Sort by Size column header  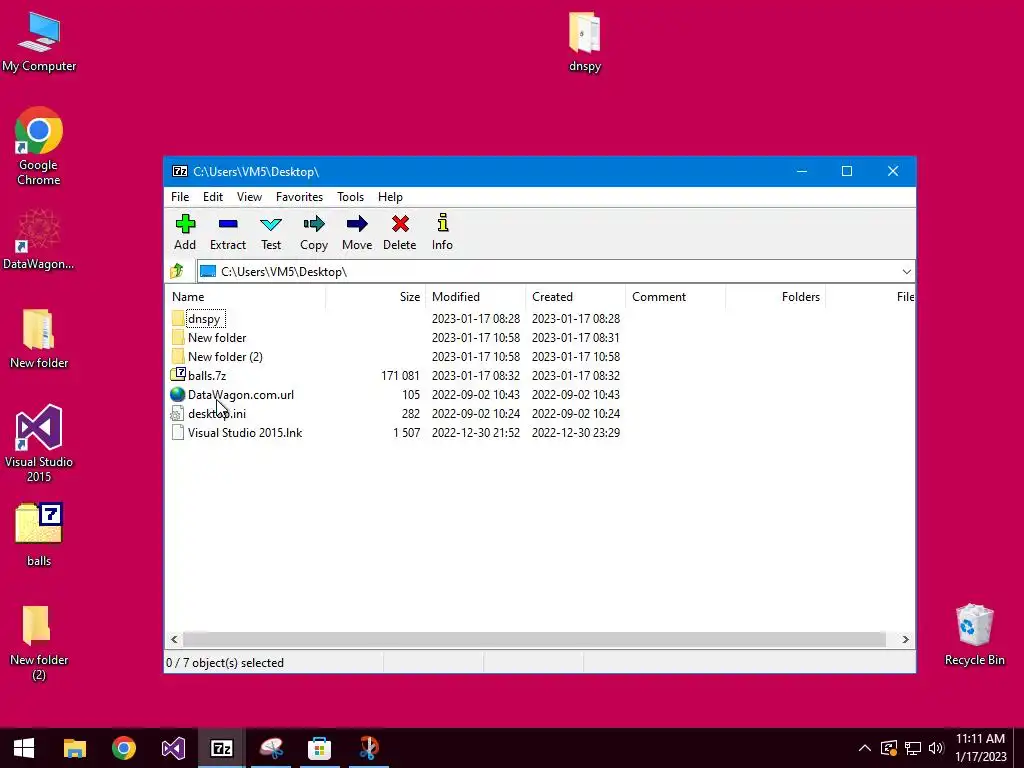click(376, 296)
